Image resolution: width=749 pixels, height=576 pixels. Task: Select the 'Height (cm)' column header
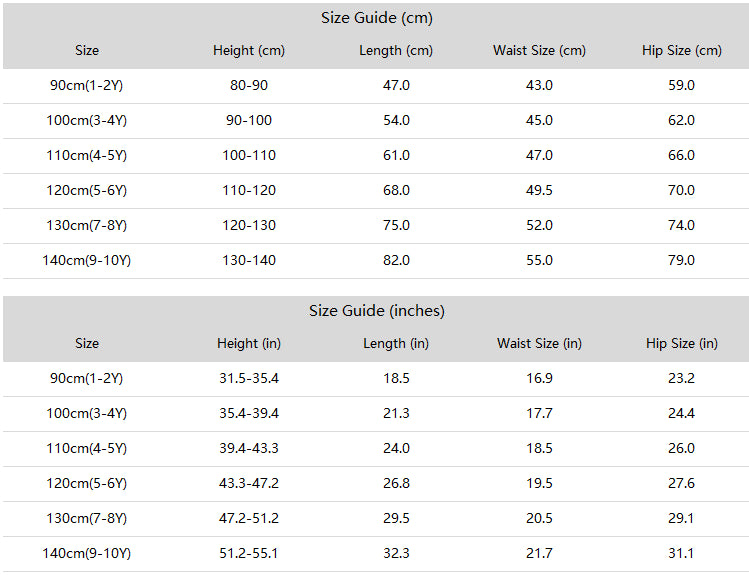[x=249, y=51]
